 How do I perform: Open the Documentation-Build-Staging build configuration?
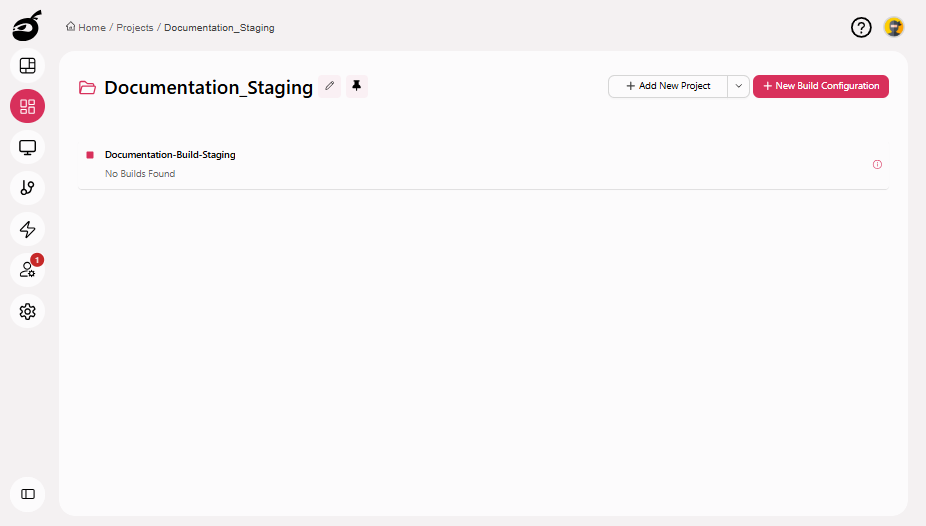[170, 155]
